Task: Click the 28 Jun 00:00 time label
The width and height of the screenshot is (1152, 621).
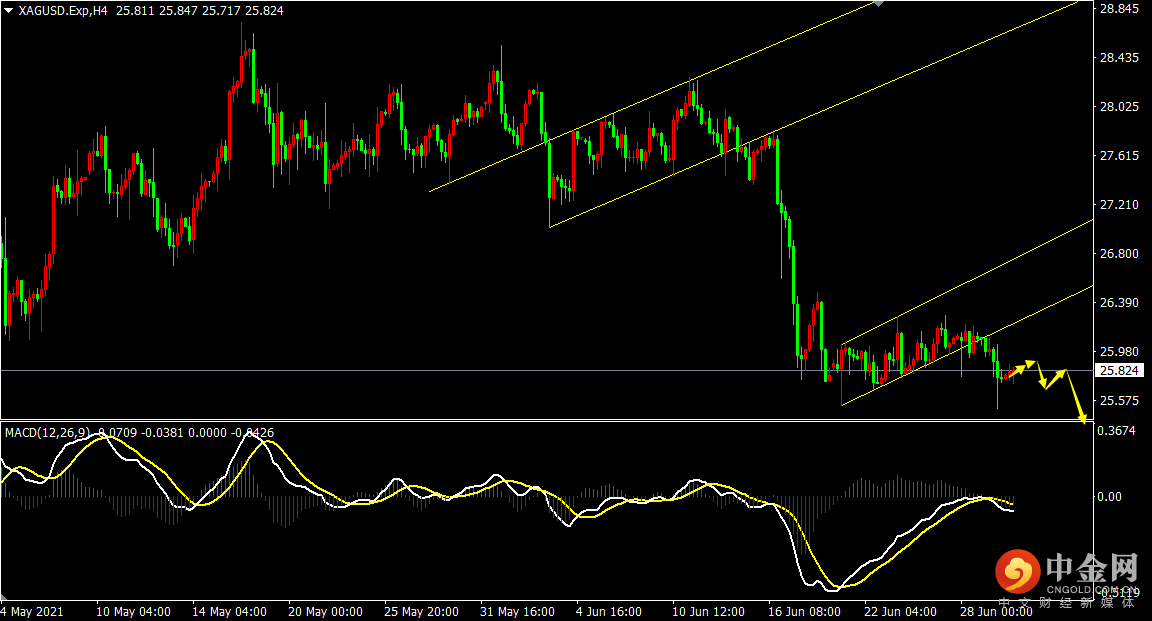Action: coord(996,611)
